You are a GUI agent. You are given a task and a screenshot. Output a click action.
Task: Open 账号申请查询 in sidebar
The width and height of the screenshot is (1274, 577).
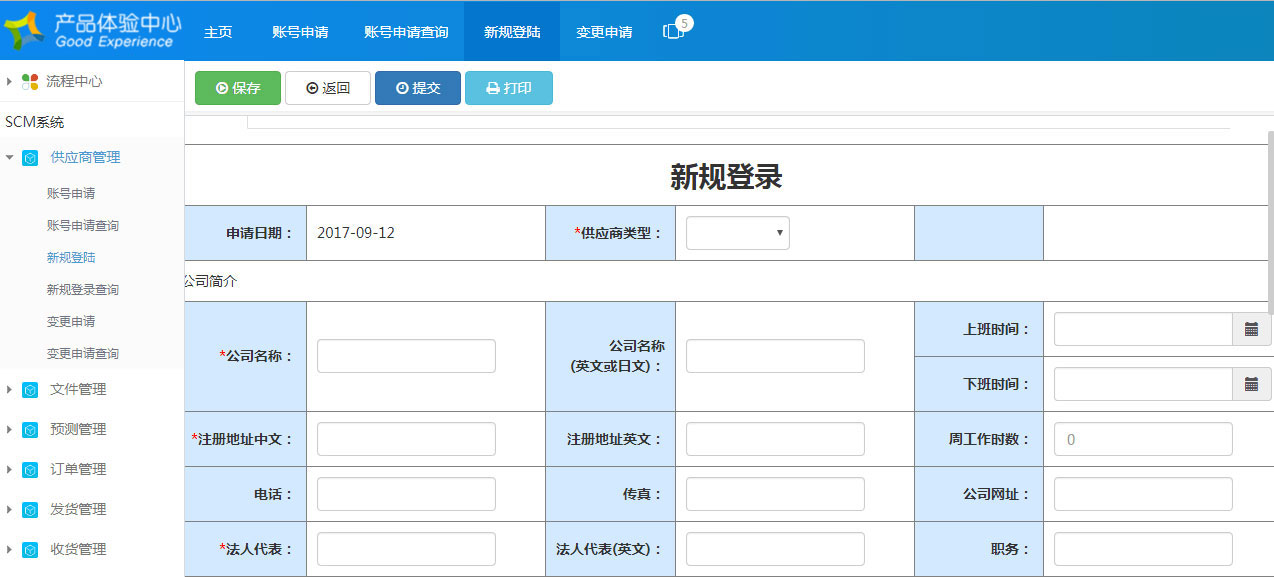pos(83,226)
